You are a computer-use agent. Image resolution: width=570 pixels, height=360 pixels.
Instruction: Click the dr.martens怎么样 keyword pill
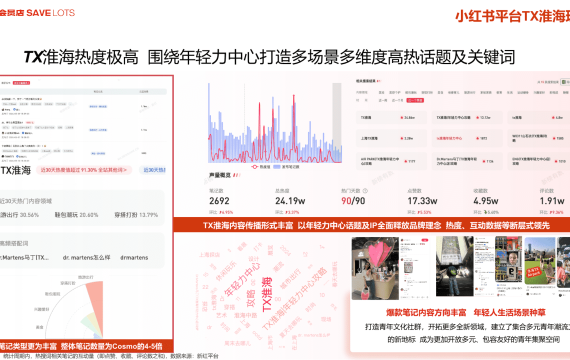[87, 257]
